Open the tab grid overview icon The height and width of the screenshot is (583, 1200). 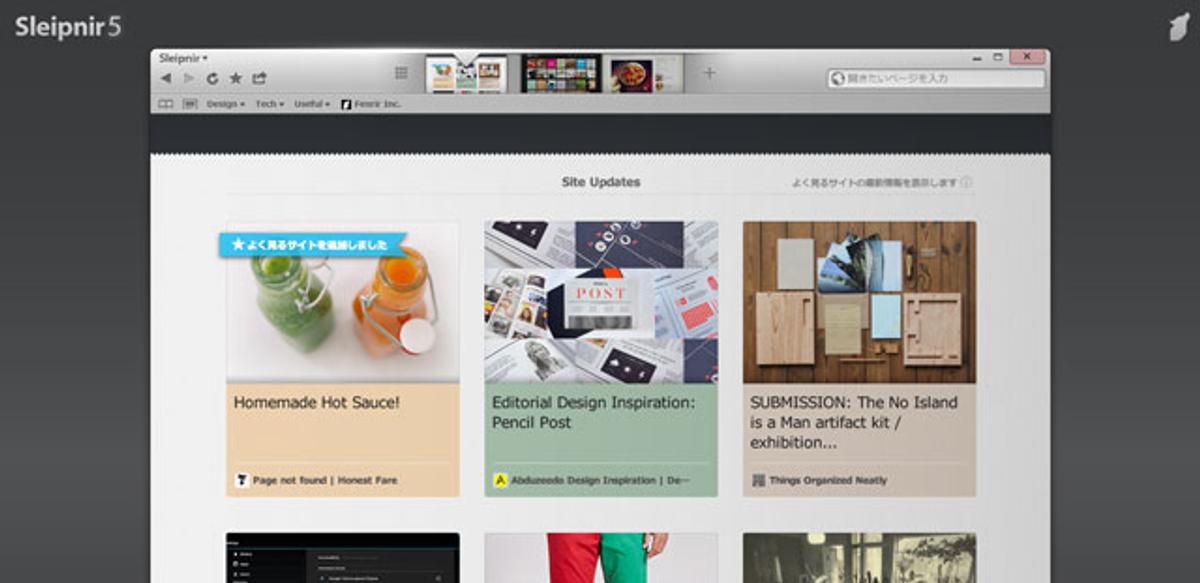coord(401,73)
